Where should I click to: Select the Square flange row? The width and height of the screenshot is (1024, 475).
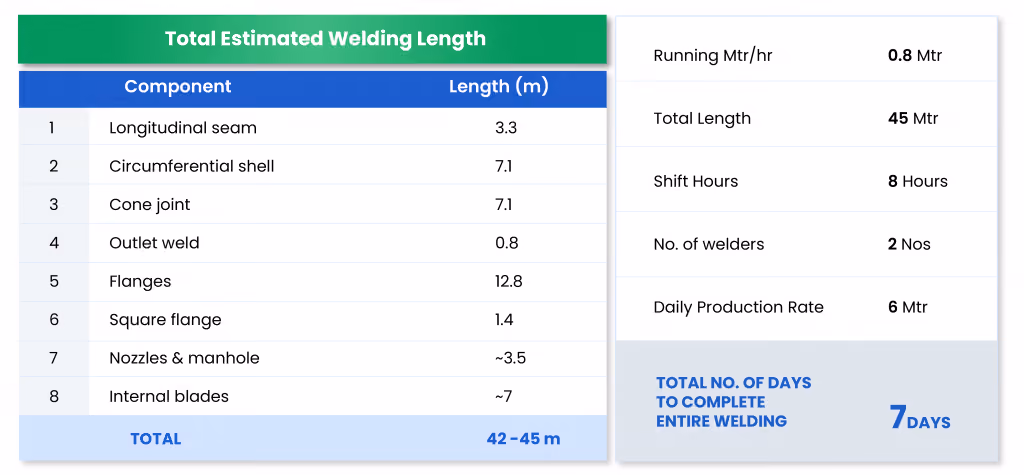click(312, 319)
